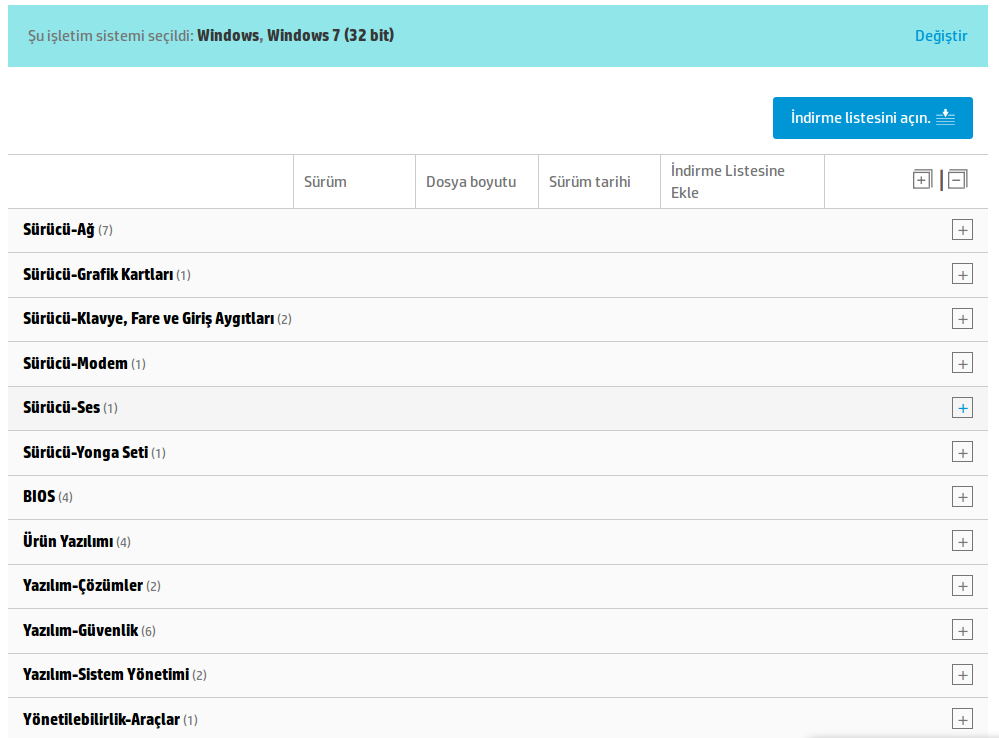Screen dimensions: 999x738
Task: Click the Değiştir link to change OS
Action: tap(941, 36)
